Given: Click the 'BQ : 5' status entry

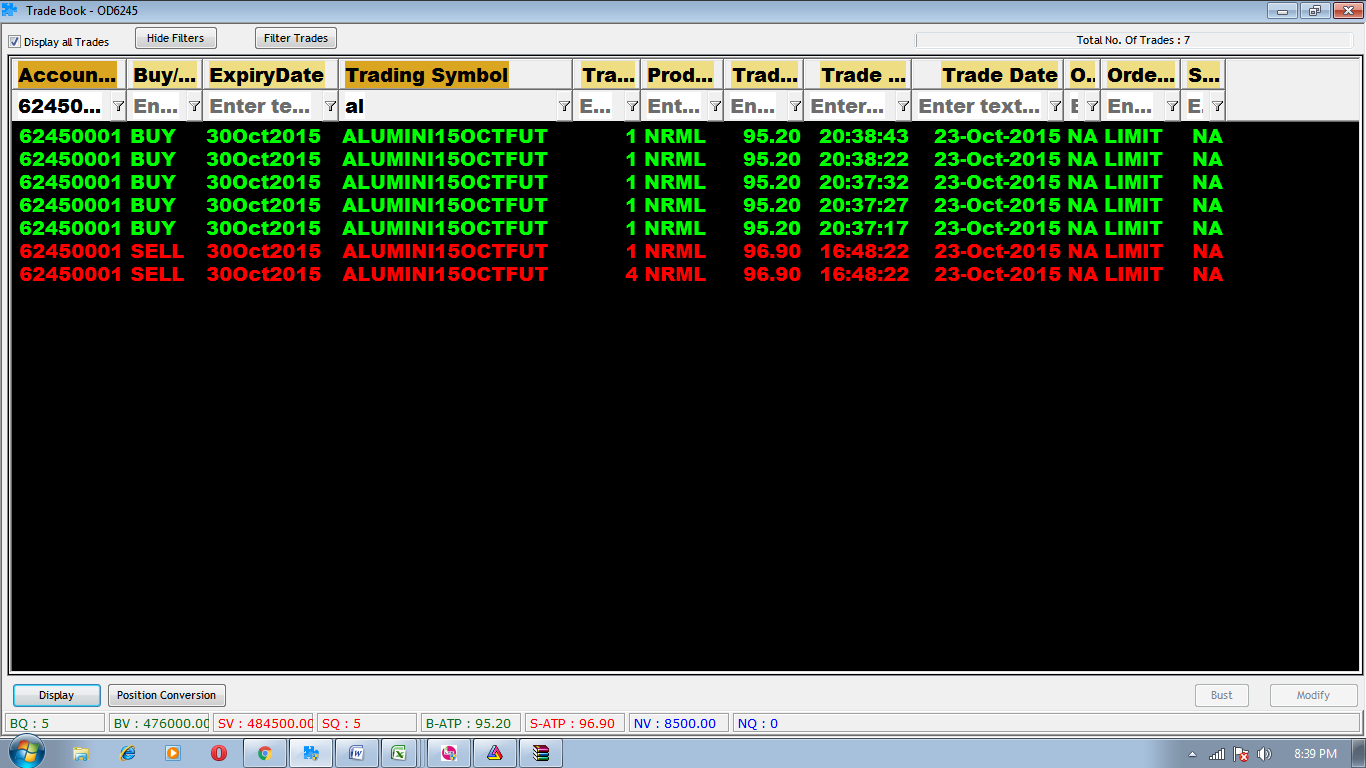Looking at the screenshot, I should (56, 723).
